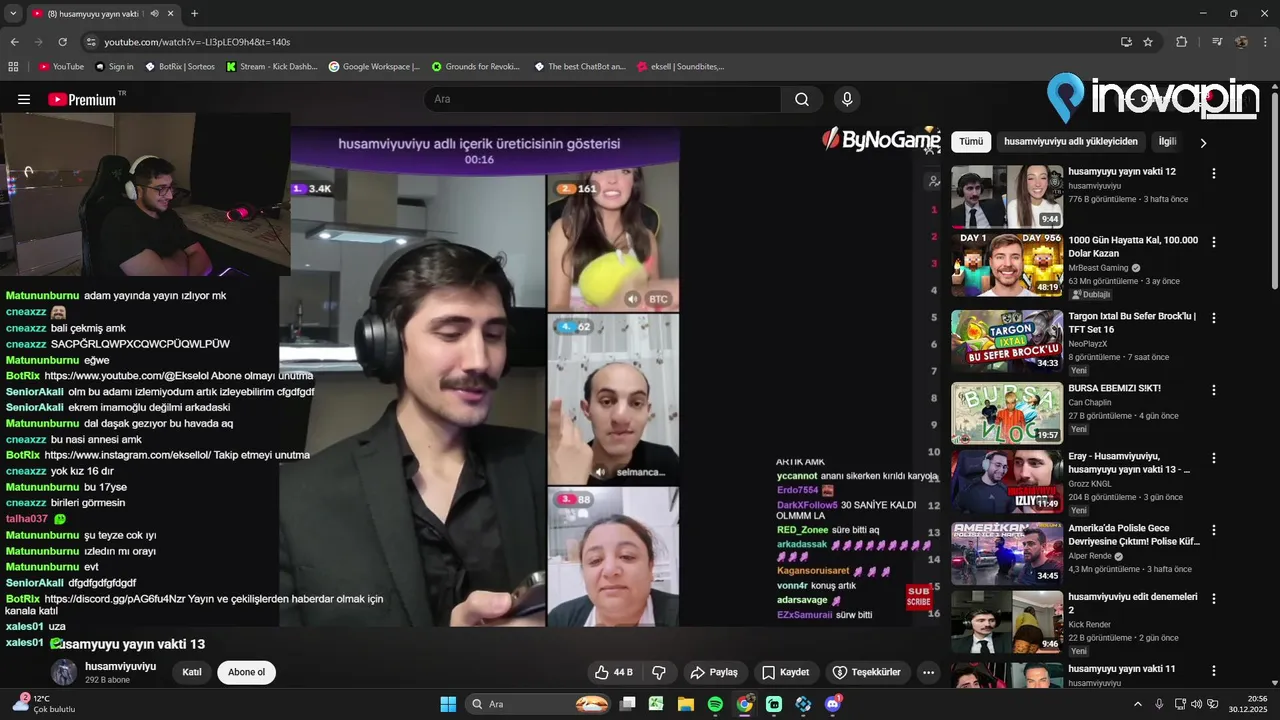Open the 'Sign in' bookmark
Image resolution: width=1280 pixels, height=720 pixels.
[x=114, y=67]
